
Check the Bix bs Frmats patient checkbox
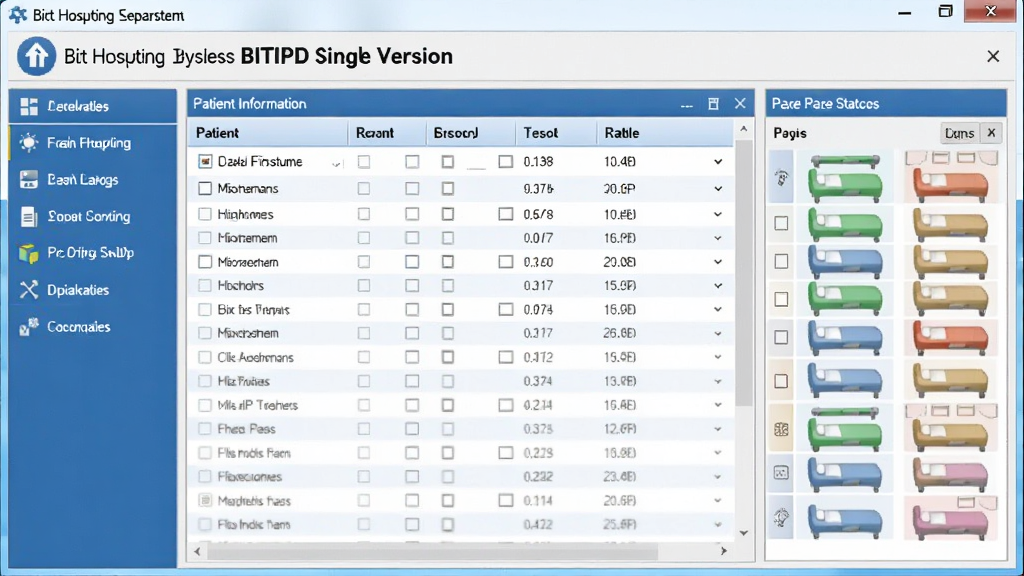point(205,310)
